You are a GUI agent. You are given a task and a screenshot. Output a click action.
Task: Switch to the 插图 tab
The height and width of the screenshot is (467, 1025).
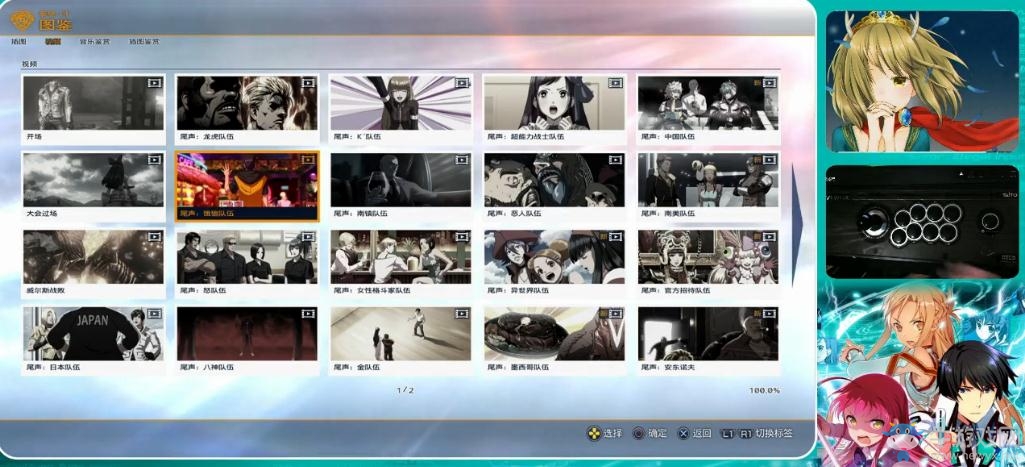tap(19, 42)
